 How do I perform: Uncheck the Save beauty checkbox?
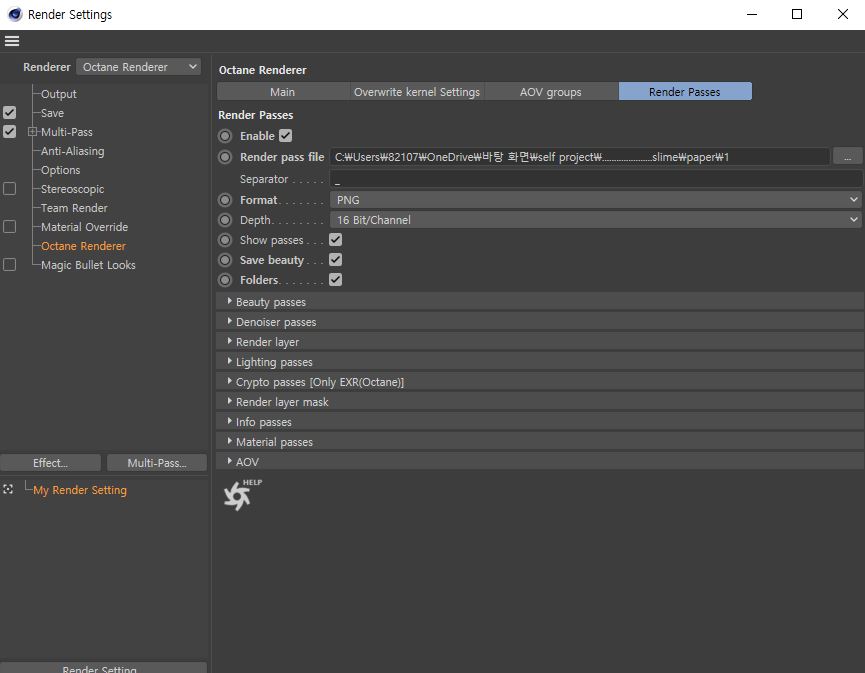pos(335,260)
